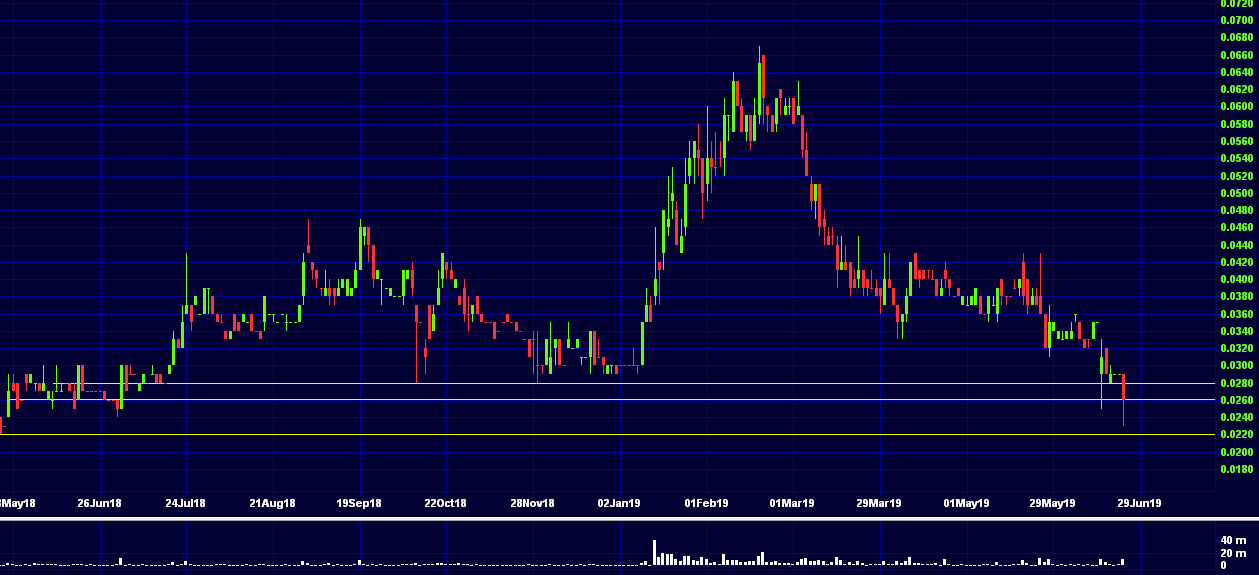Click the 01May19 date label

(x=966, y=503)
